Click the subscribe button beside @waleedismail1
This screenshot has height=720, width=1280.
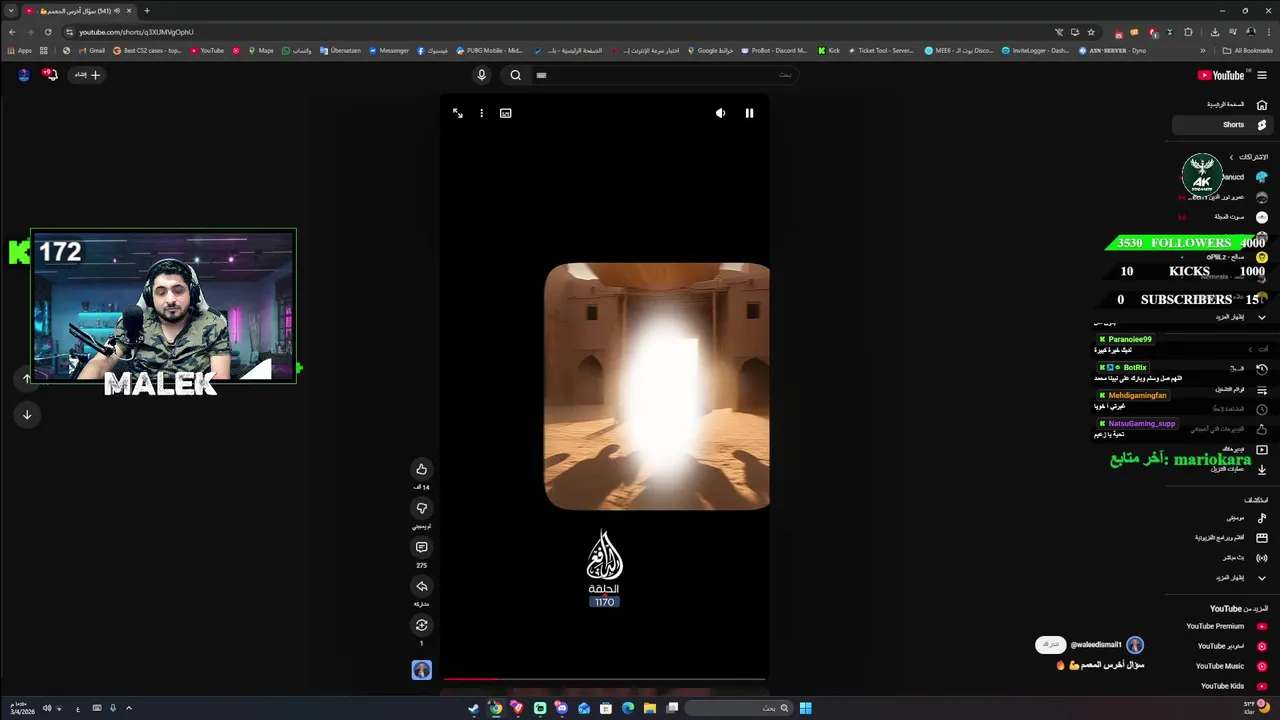point(1049,645)
